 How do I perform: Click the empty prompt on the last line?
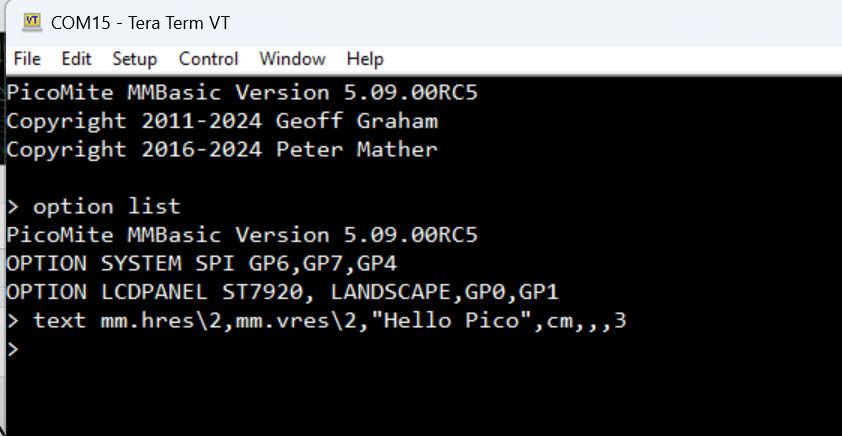click(x=13, y=350)
